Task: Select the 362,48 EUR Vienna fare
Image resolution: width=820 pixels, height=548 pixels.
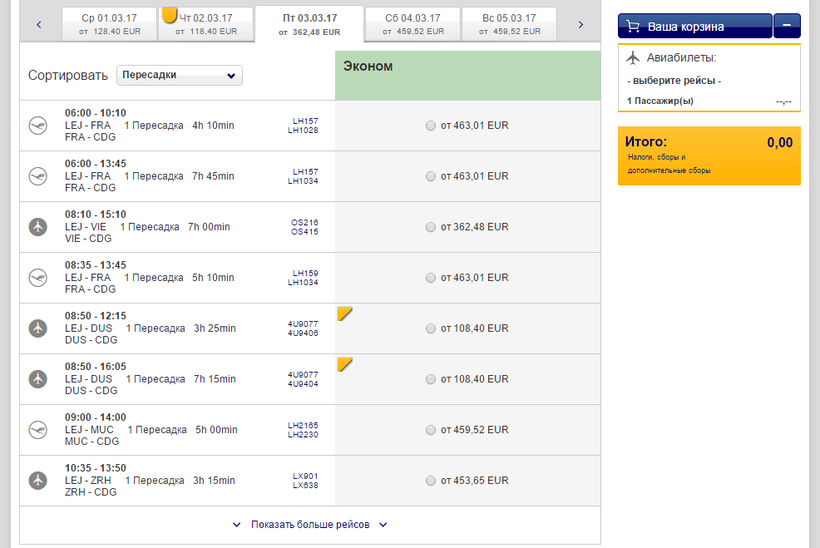Action: (x=430, y=227)
